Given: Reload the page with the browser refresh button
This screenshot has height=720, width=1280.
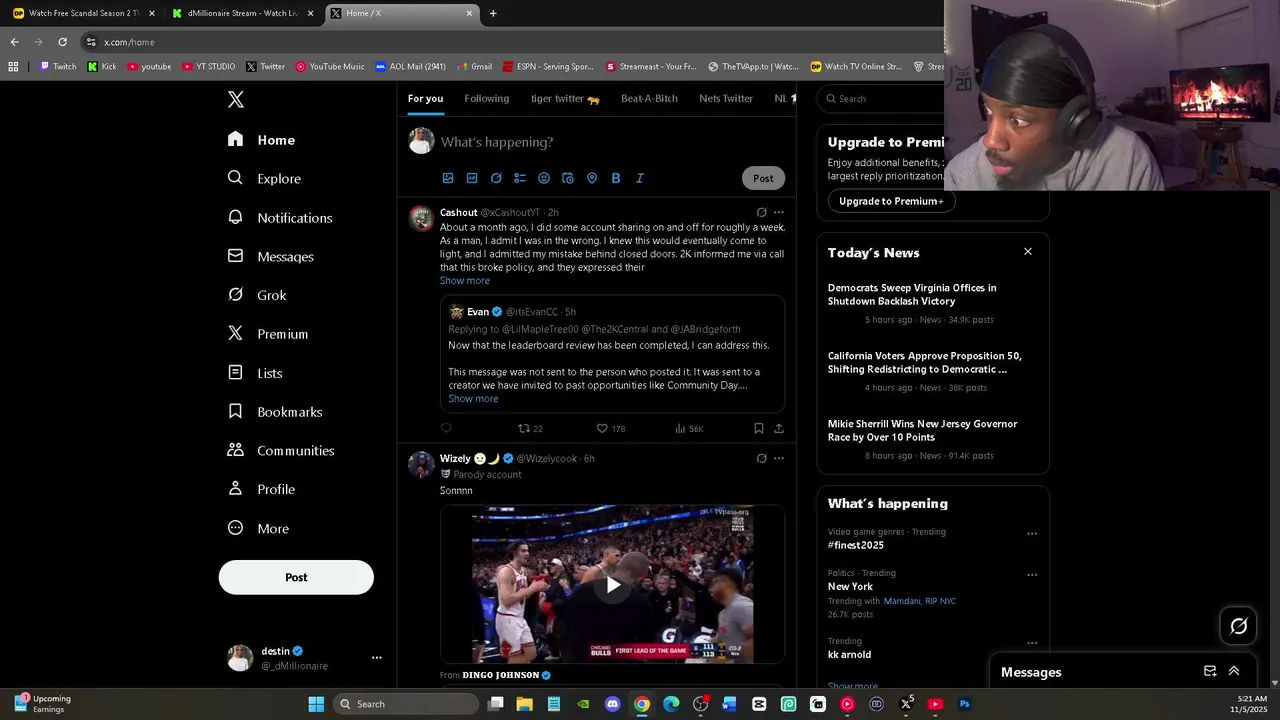Looking at the screenshot, I should click(62, 42).
